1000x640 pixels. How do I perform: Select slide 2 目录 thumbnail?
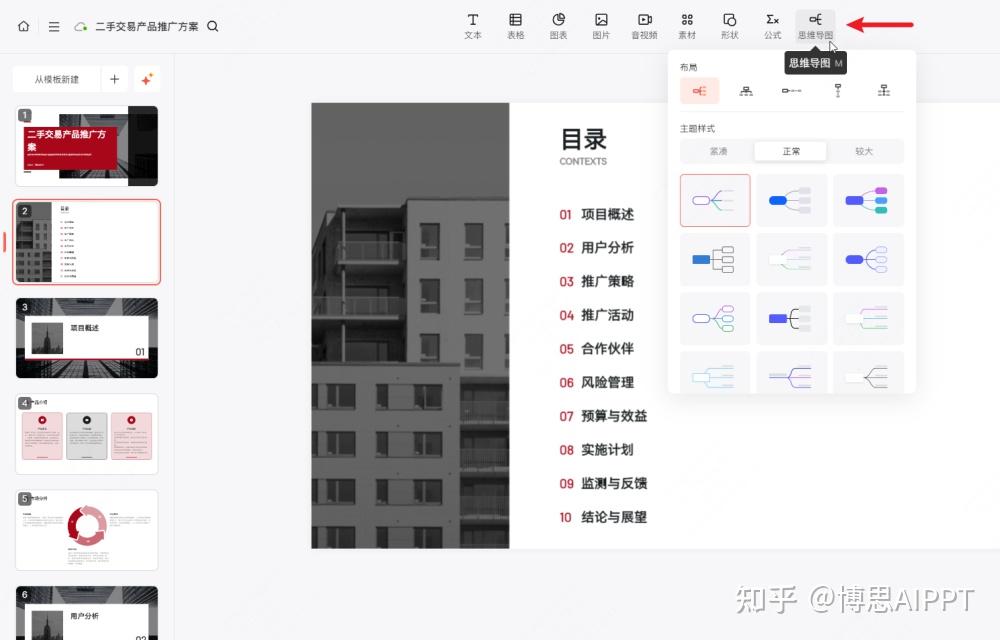pos(87,242)
